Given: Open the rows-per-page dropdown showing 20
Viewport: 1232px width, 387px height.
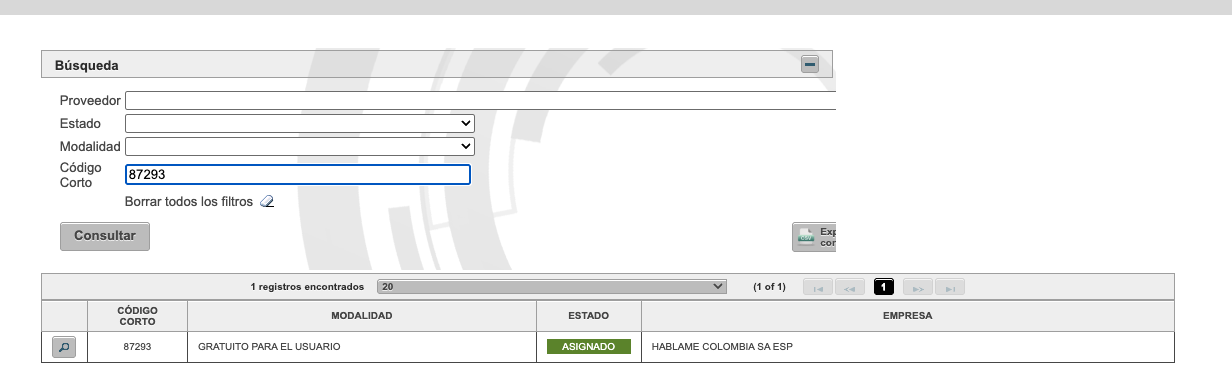Looking at the screenshot, I should tap(551, 287).
